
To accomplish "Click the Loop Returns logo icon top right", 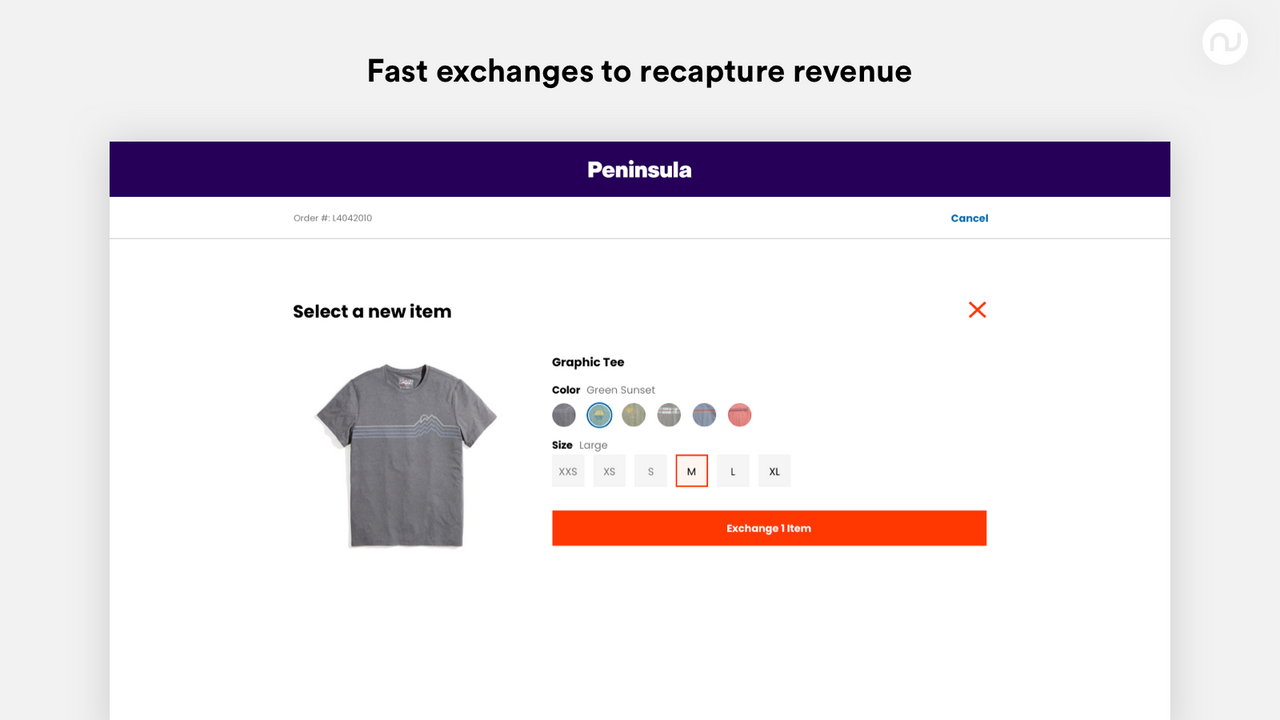I will (x=1224, y=42).
